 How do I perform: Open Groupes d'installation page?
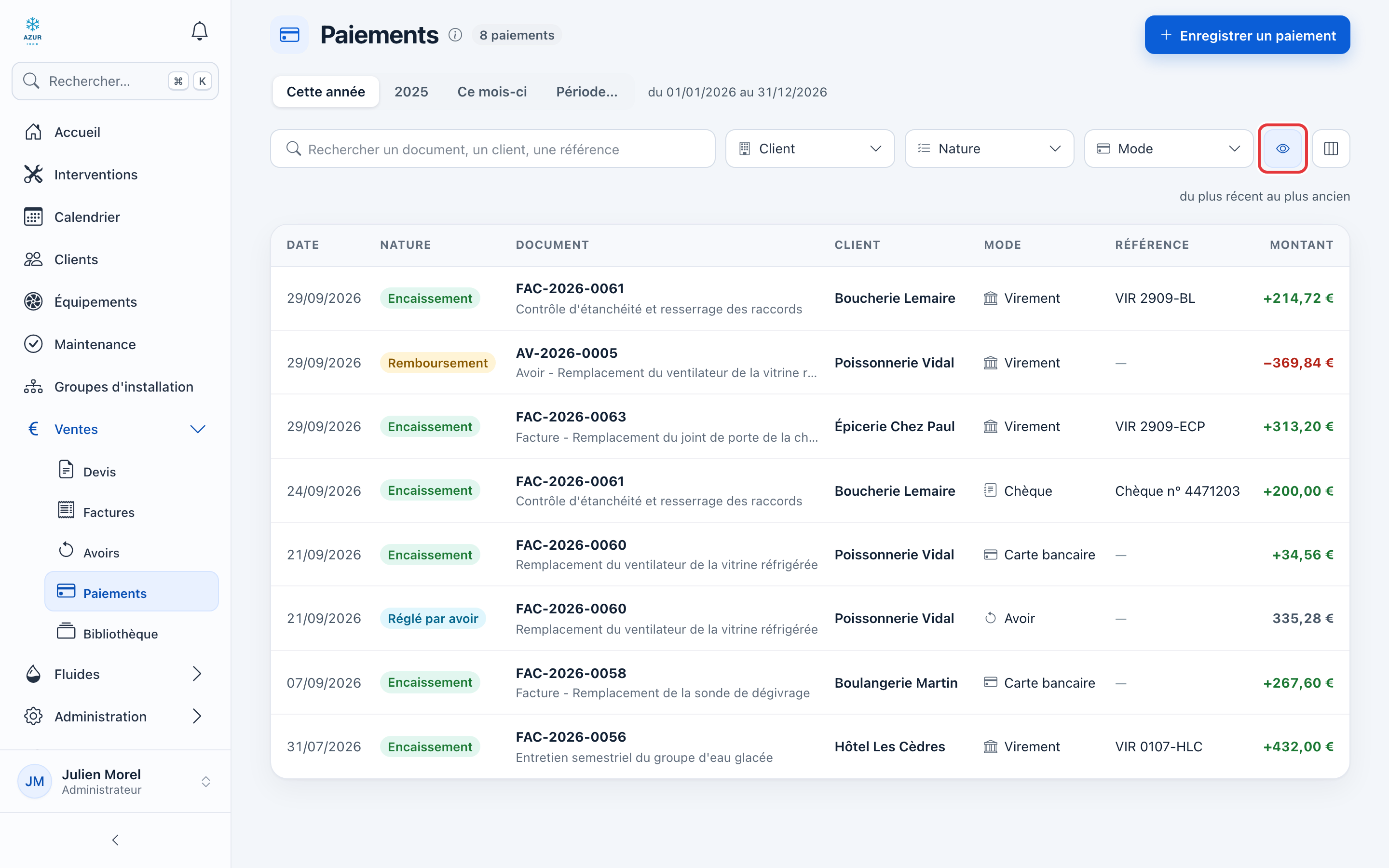coord(115,387)
